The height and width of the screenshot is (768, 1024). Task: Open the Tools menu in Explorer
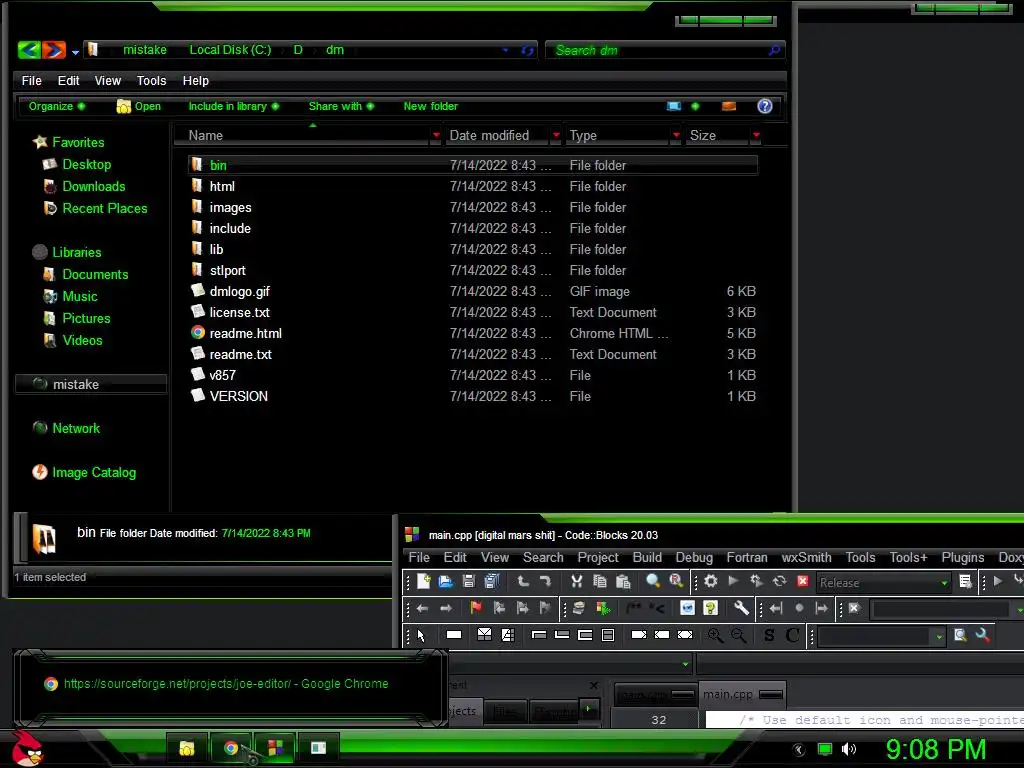click(152, 80)
